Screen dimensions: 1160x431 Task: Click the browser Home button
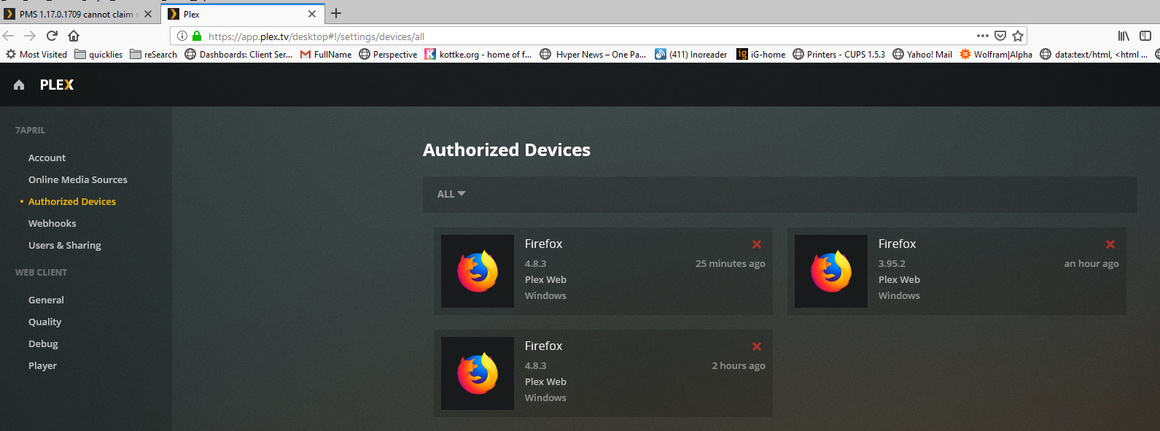point(73,35)
